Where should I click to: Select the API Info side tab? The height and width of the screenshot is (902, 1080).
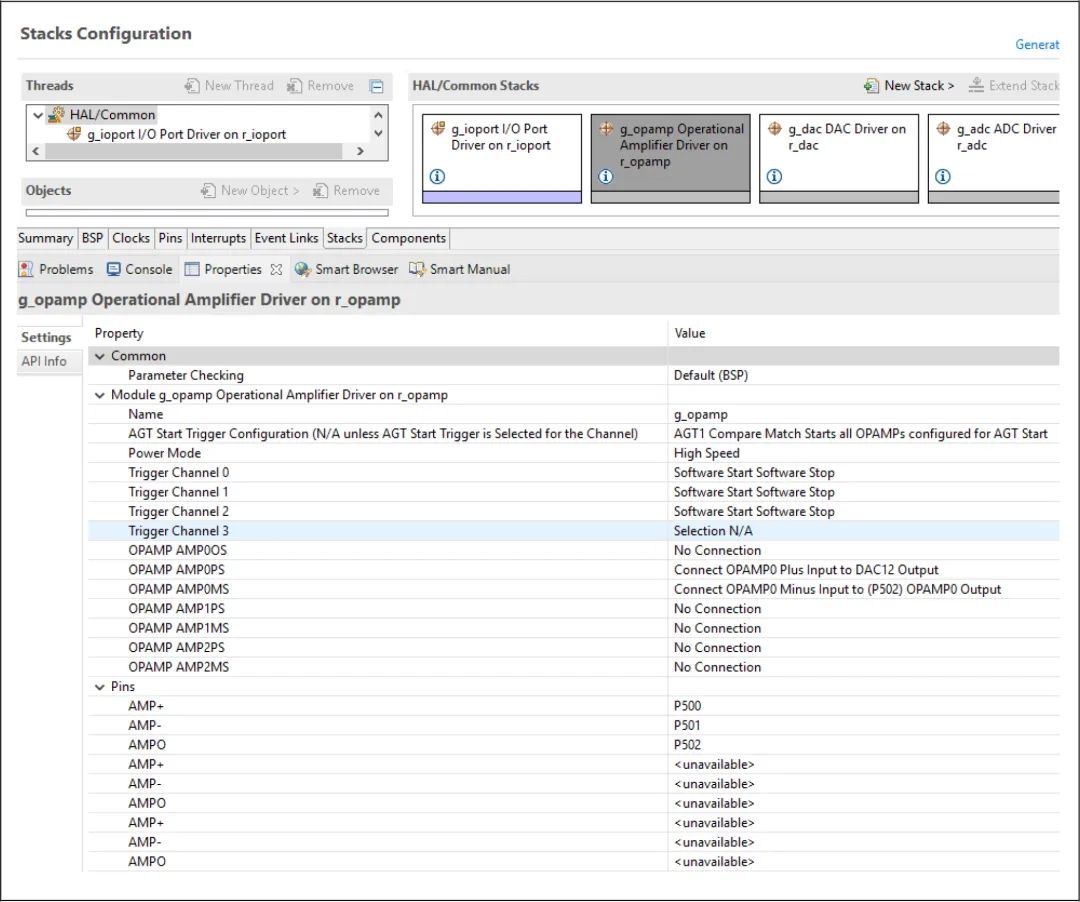(x=44, y=361)
